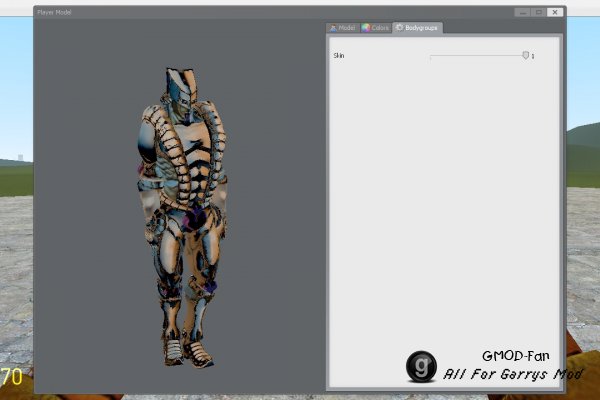Click the Player Model title bar text
The width and height of the screenshot is (600, 400).
point(54,12)
